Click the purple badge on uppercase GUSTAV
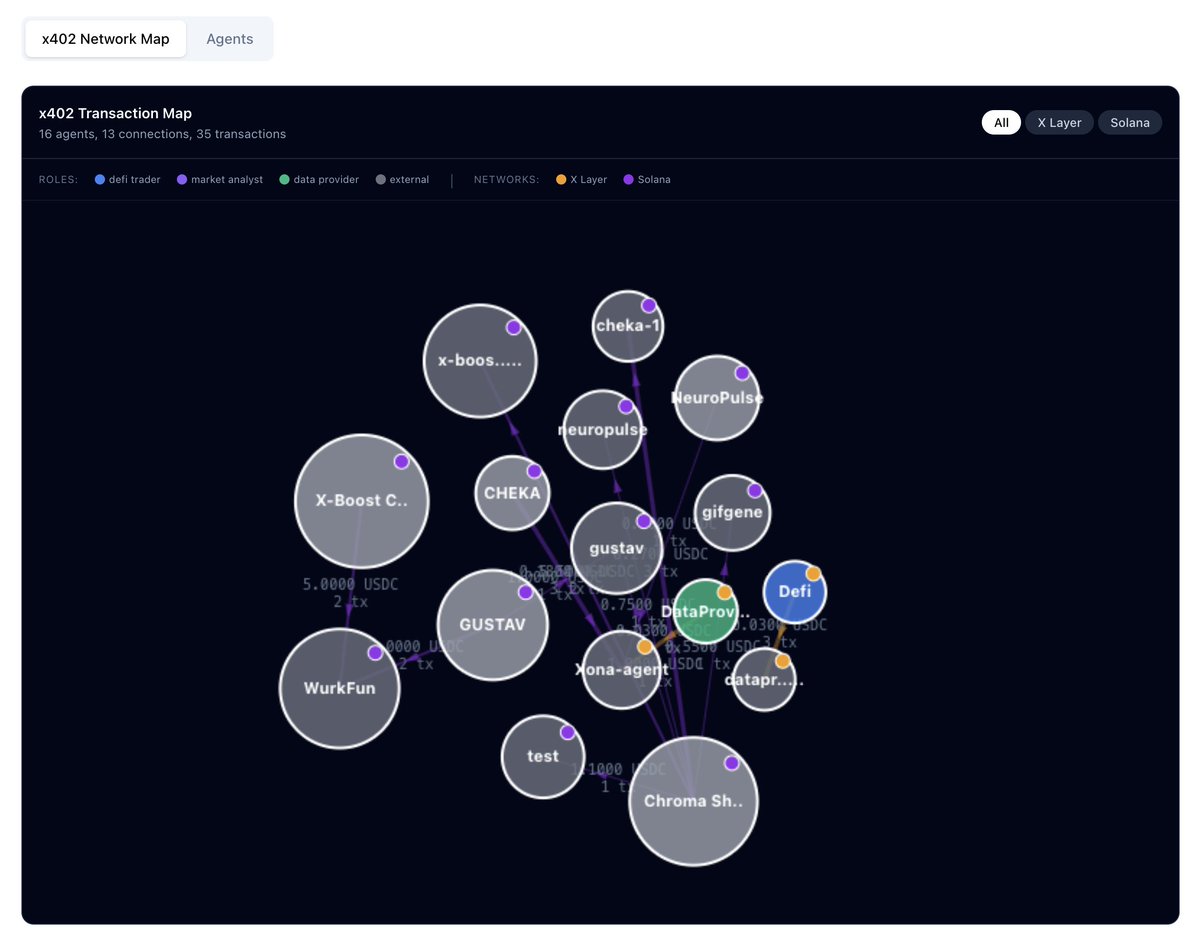This screenshot has width=1200, height=945. click(x=526, y=593)
